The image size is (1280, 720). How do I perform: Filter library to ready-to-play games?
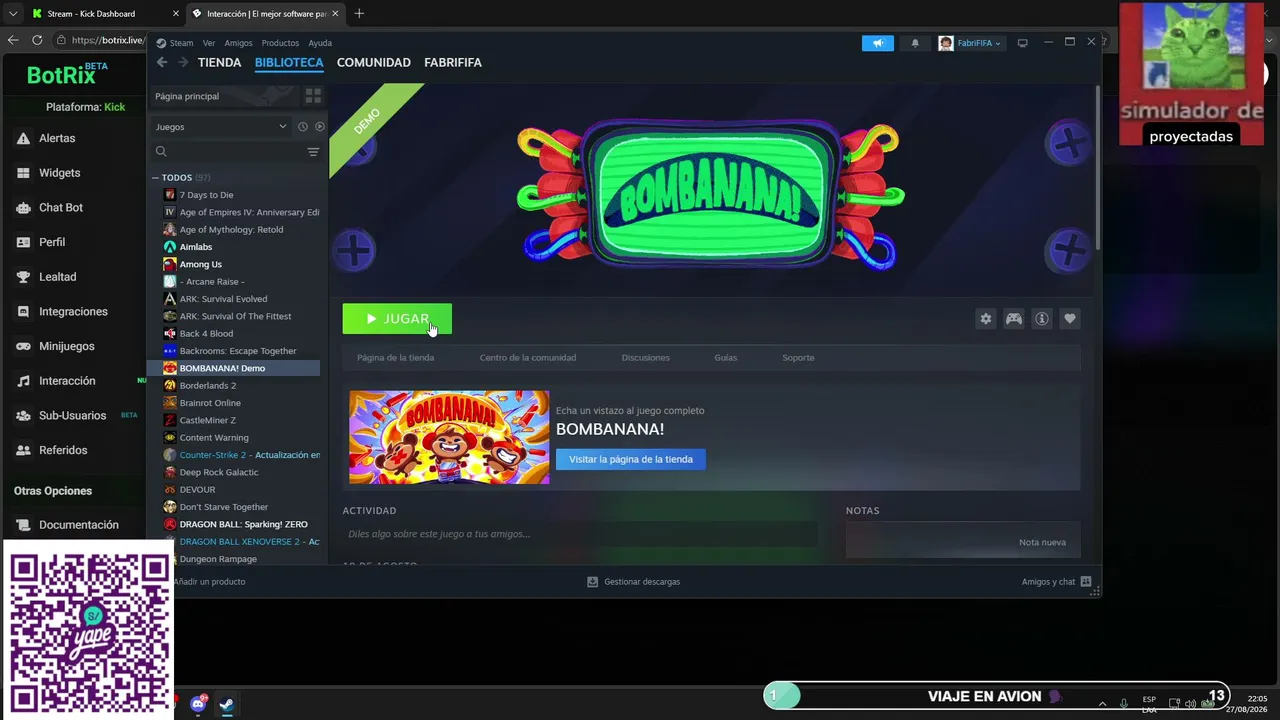pyautogui.click(x=320, y=127)
